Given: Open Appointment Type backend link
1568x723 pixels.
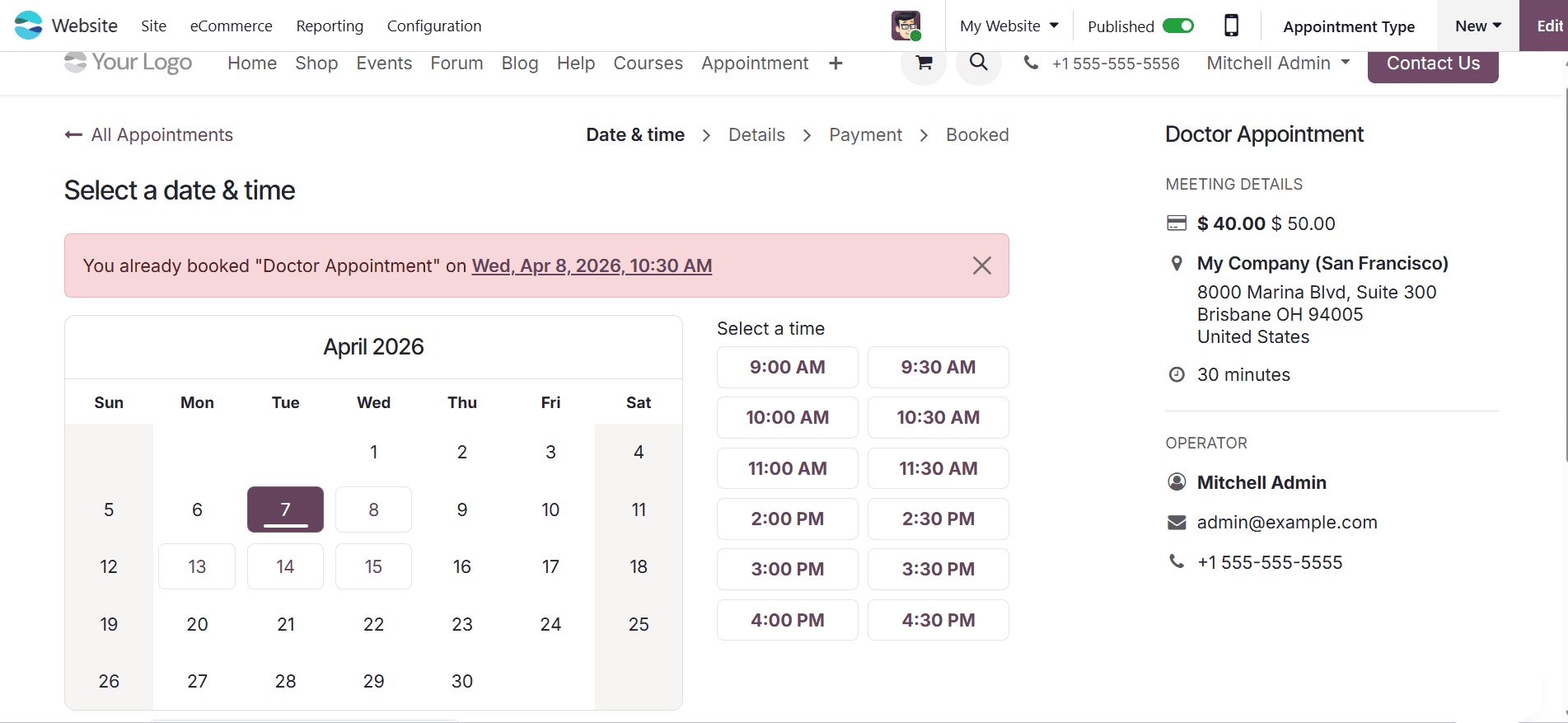Looking at the screenshot, I should click(1349, 26).
